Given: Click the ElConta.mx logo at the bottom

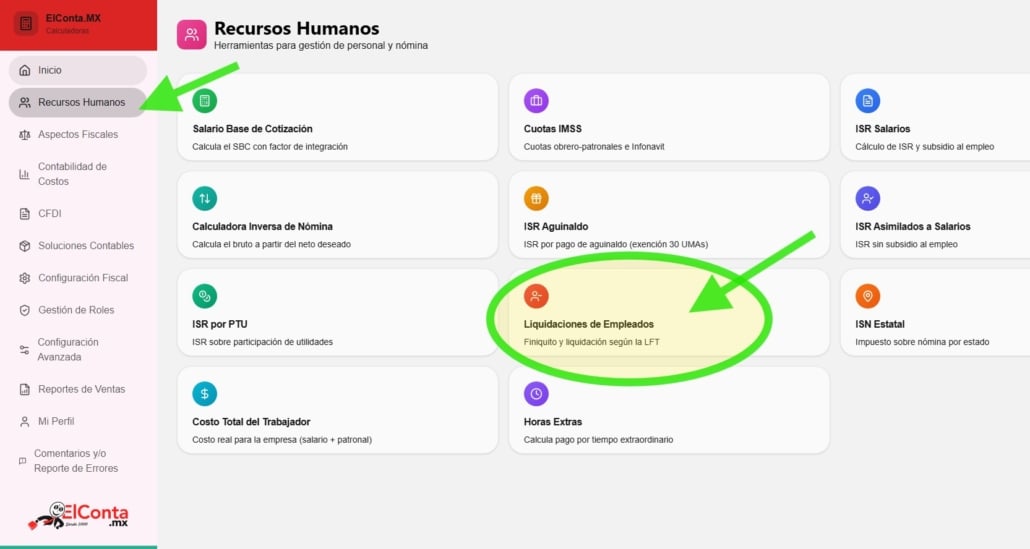Looking at the screenshot, I should click(78, 515).
